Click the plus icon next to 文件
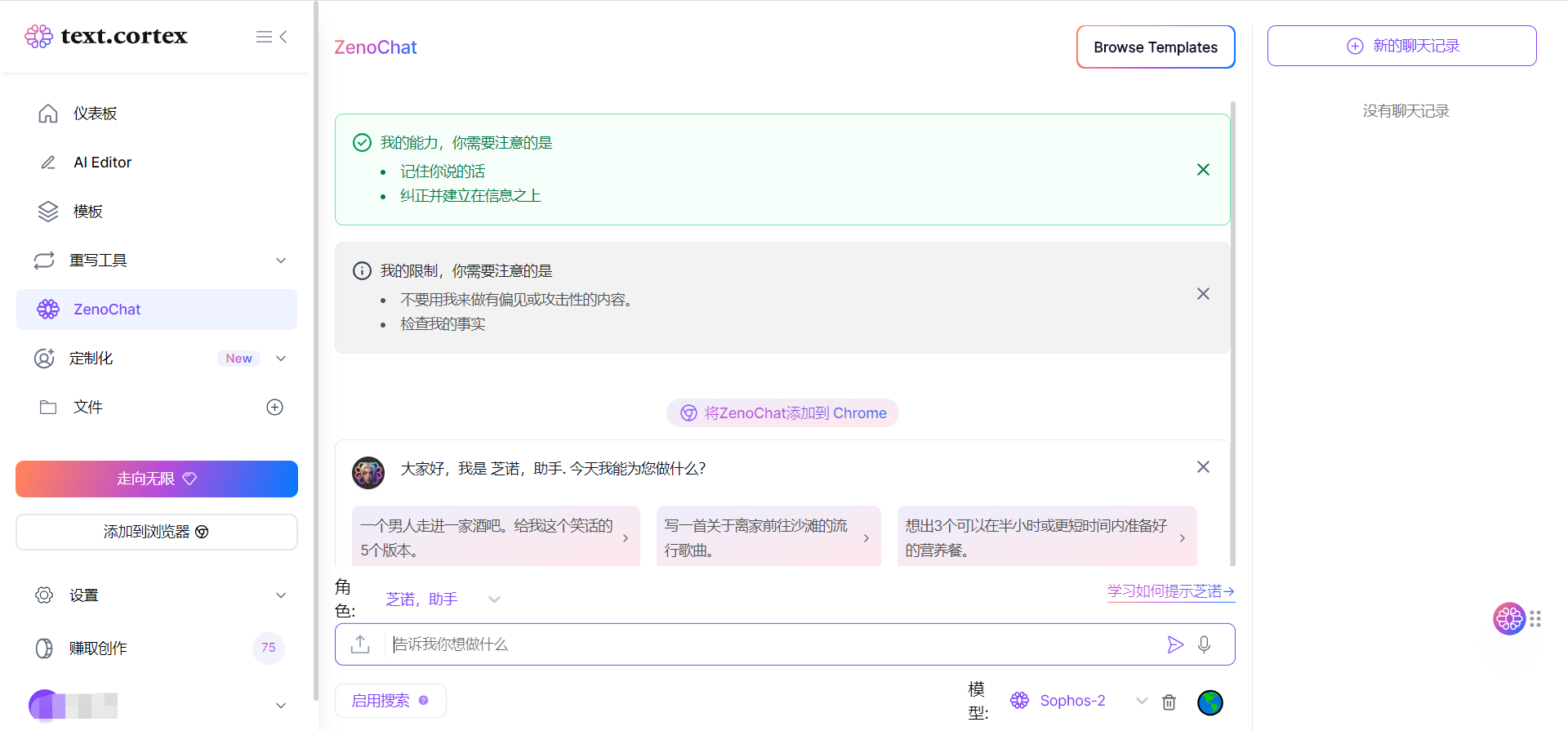 tap(275, 407)
